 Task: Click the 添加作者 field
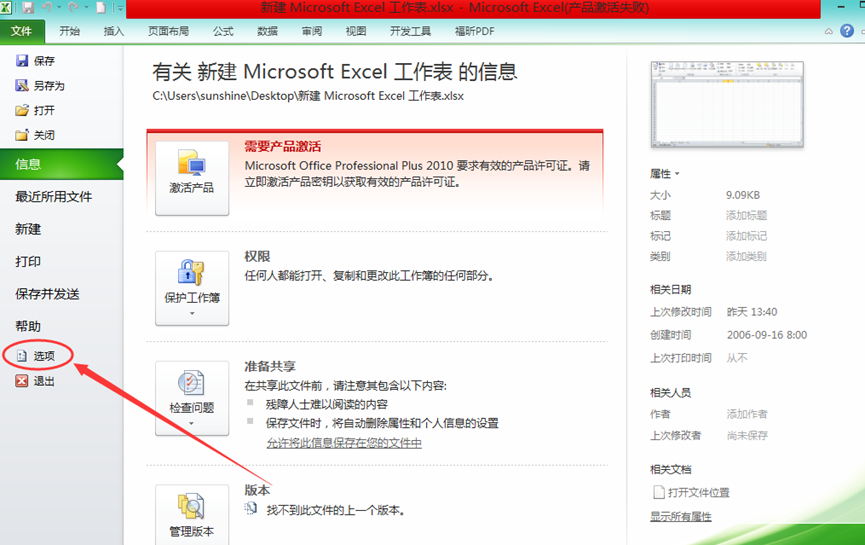[x=747, y=414]
